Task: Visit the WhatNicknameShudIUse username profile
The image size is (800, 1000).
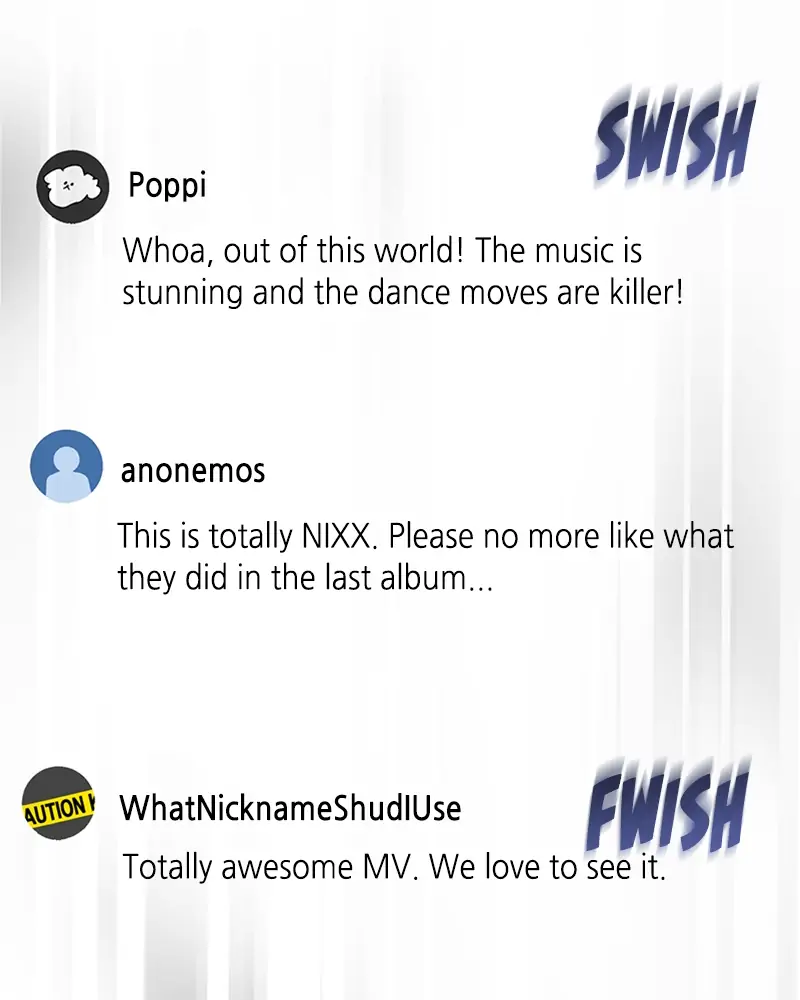Action: pos(290,808)
